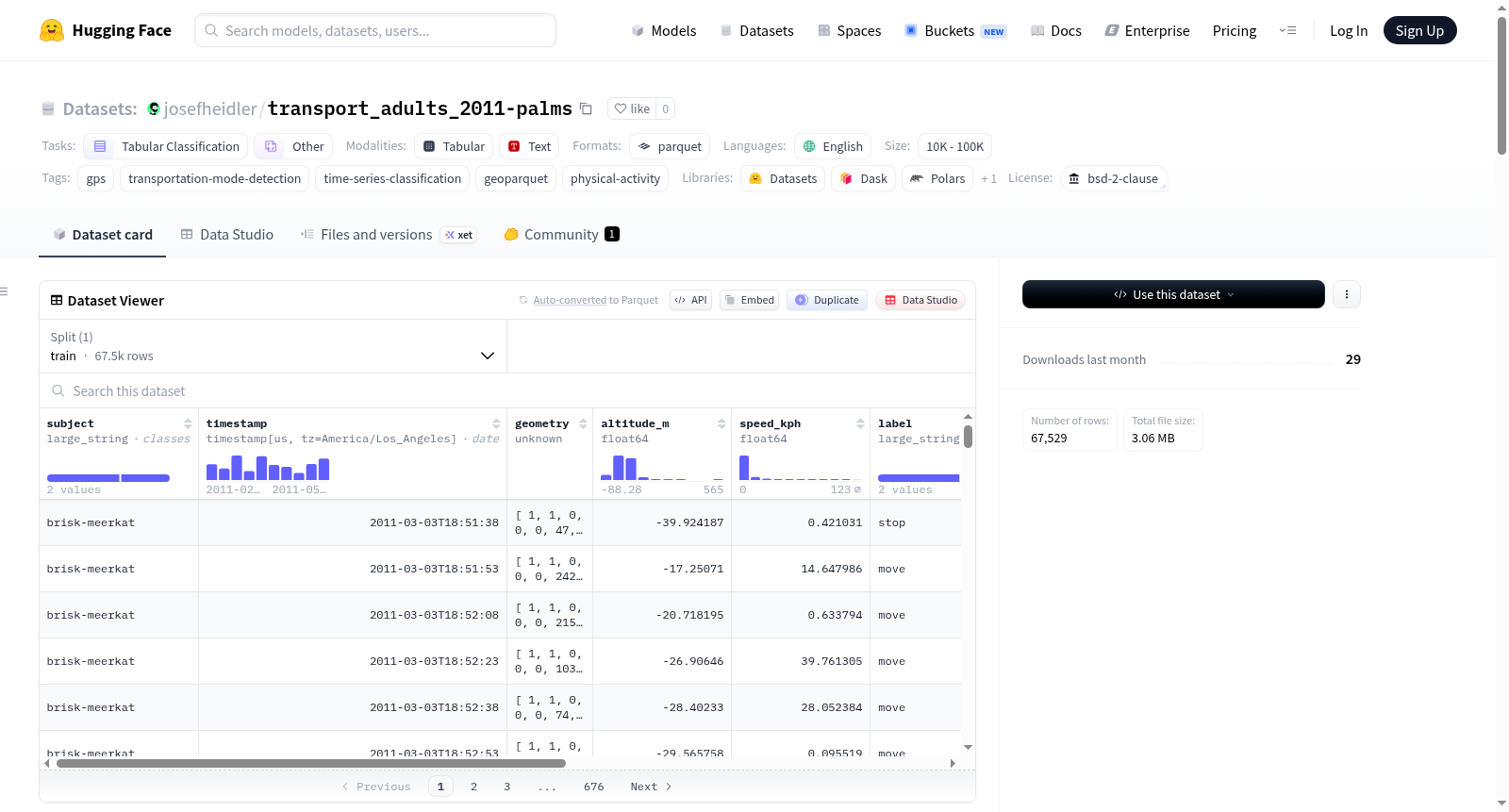
Task: Open Docs in the top navigation
Action: [x=1056, y=30]
